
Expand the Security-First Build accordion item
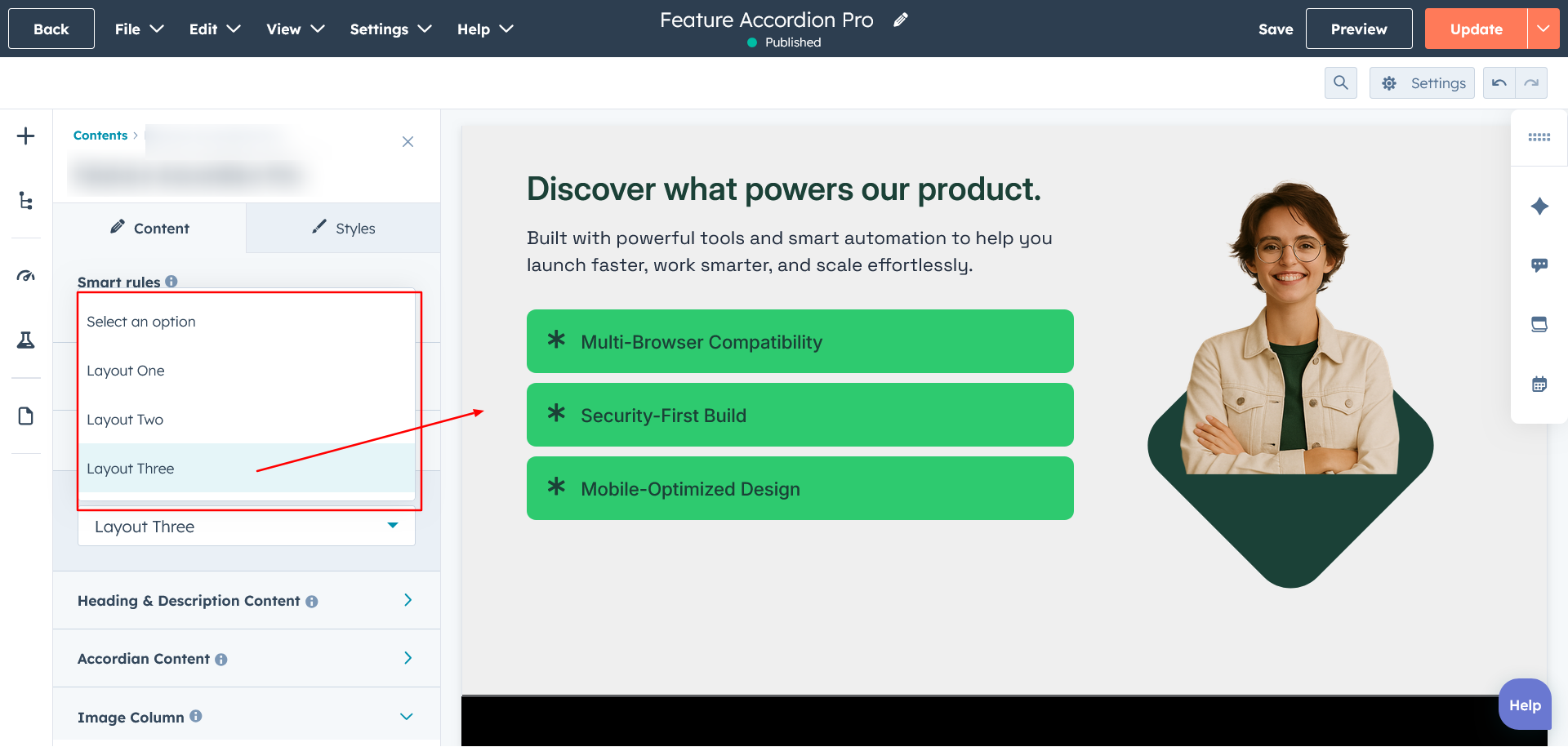[x=800, y=416]
